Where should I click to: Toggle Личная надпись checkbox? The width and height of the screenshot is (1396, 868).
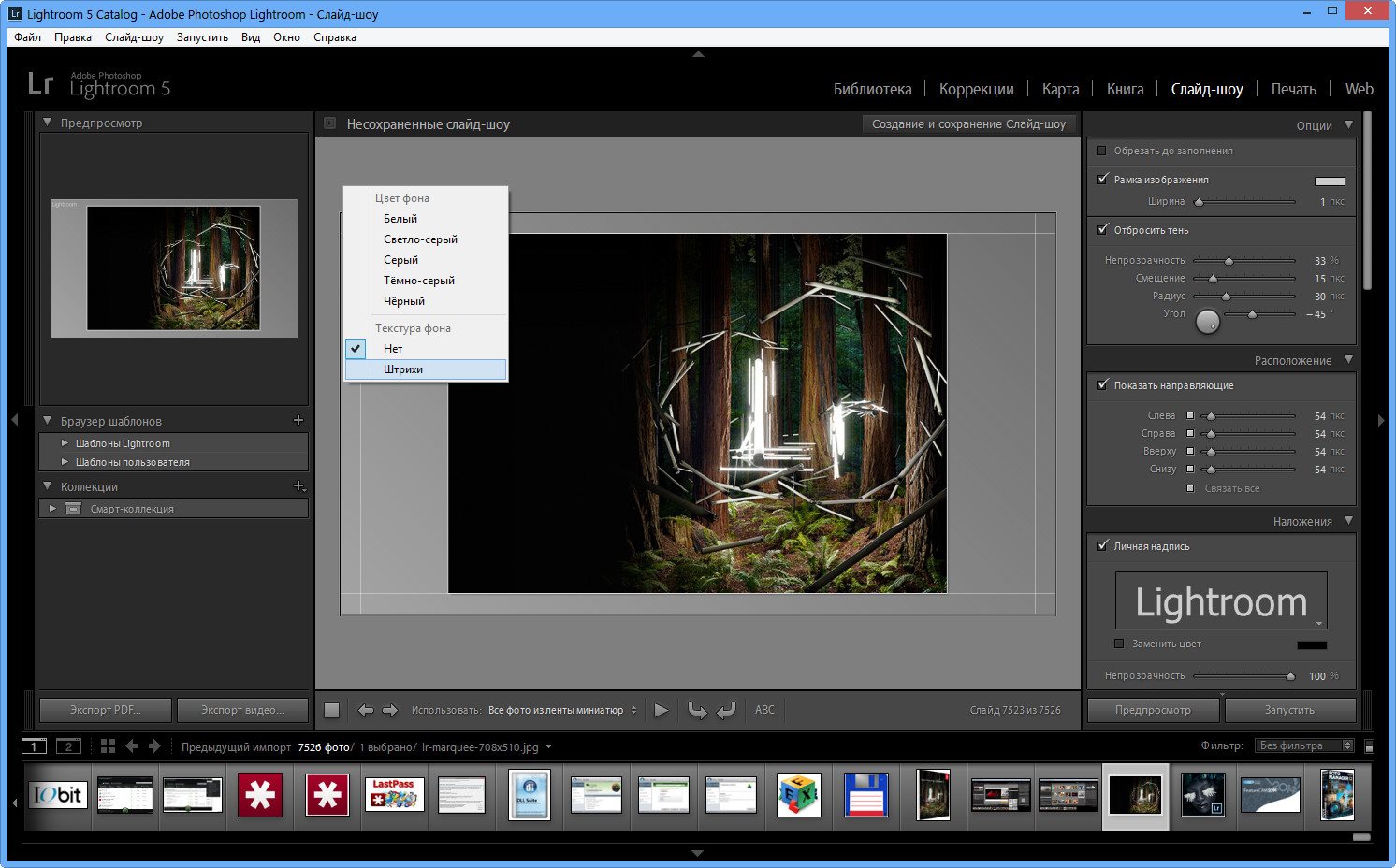(1102, 545)
